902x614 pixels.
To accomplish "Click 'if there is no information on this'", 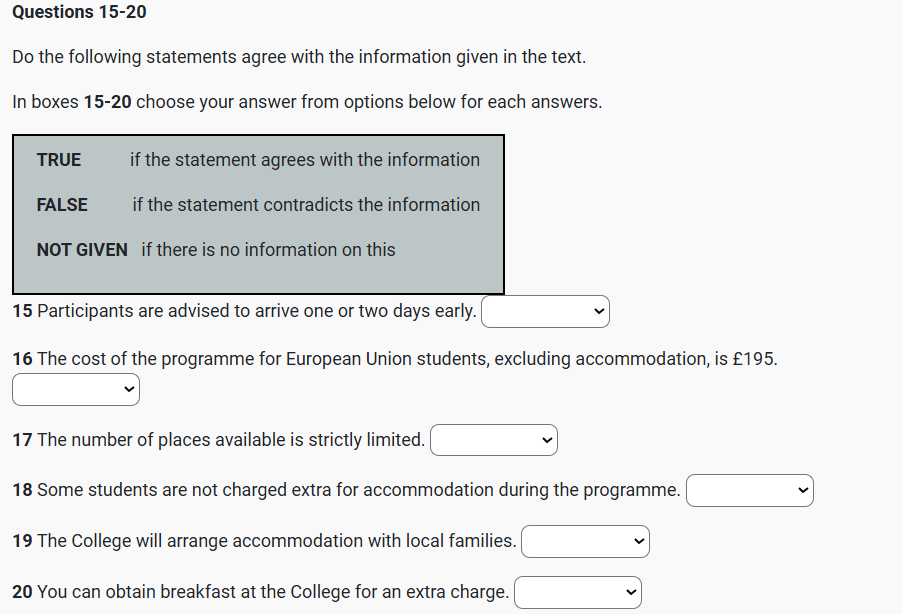I will (268, 250).
